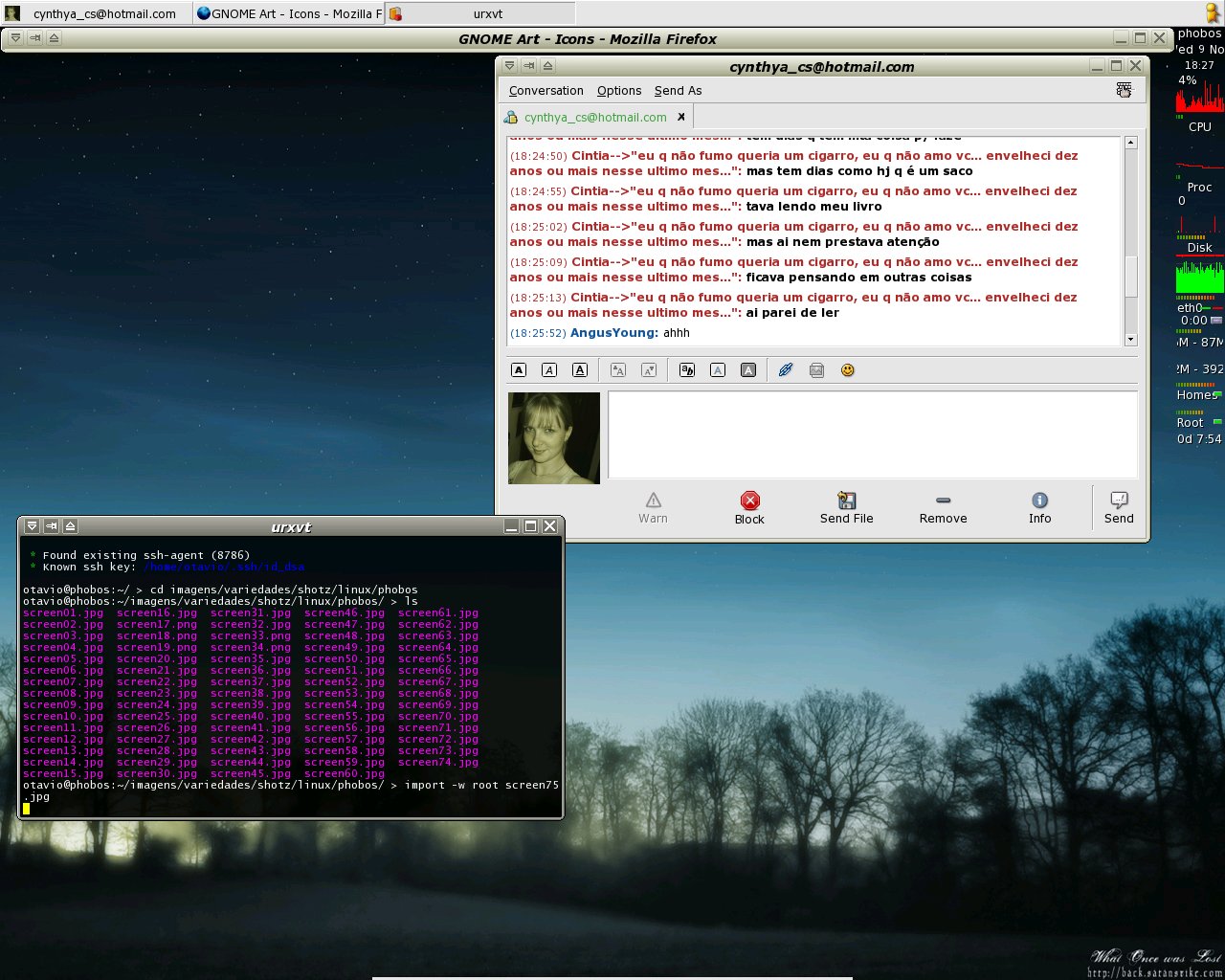Send the chat message
Viewport: 1225px width, 980px height.
pos(1119,508)
